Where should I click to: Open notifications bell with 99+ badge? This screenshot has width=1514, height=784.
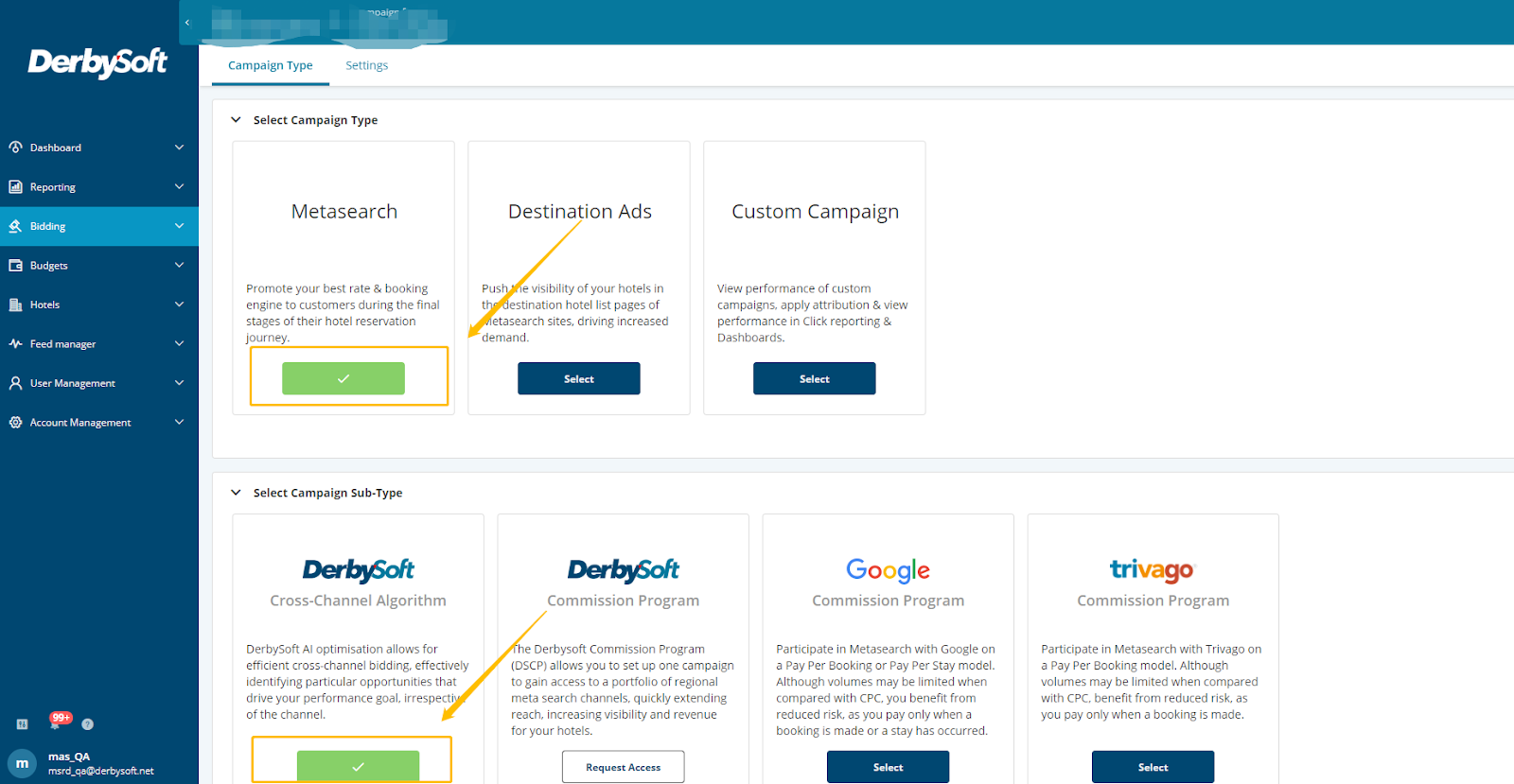(57, 723)
